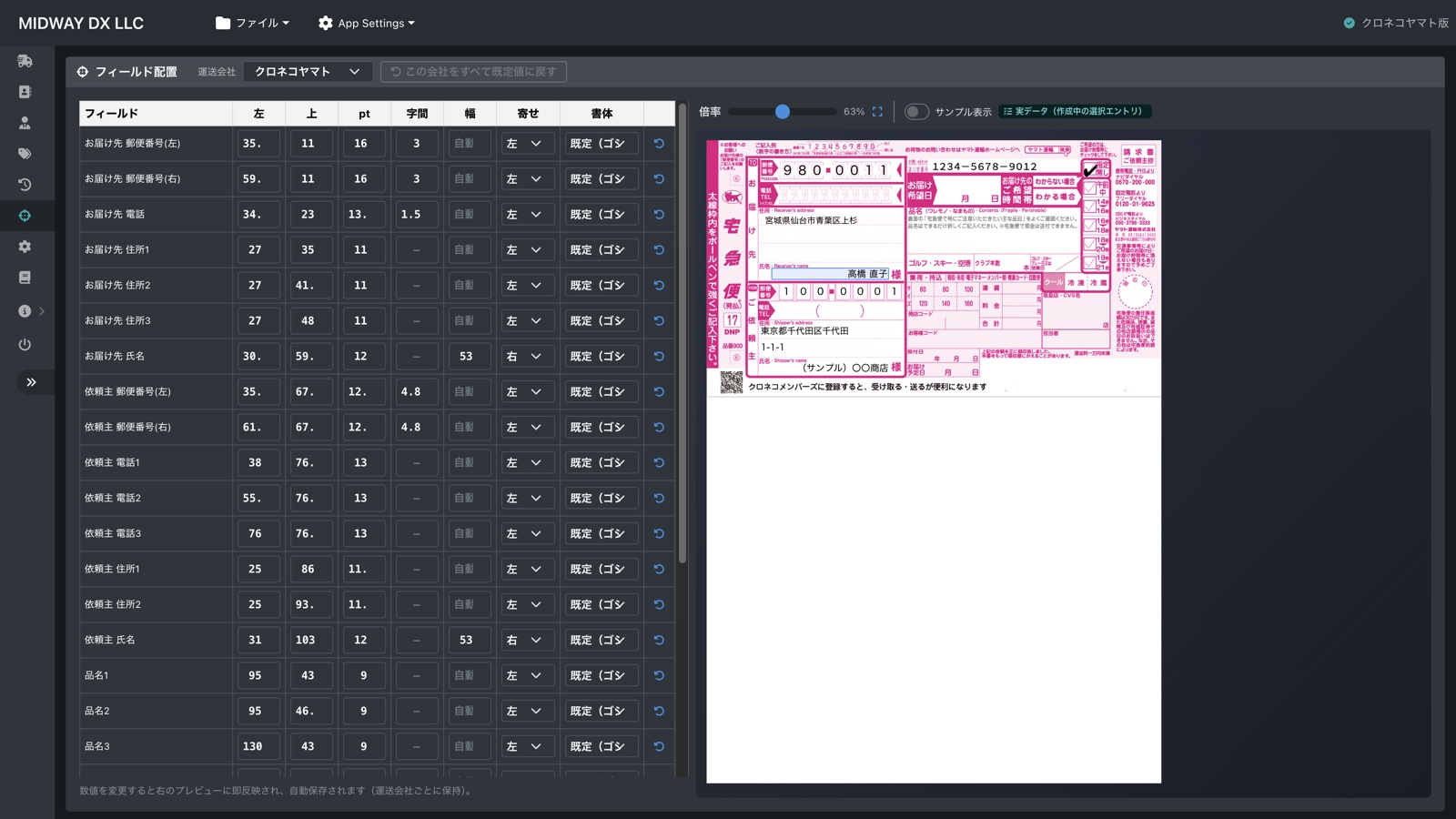Open font dropdown for 依頼主 電話2

[602, 499]
